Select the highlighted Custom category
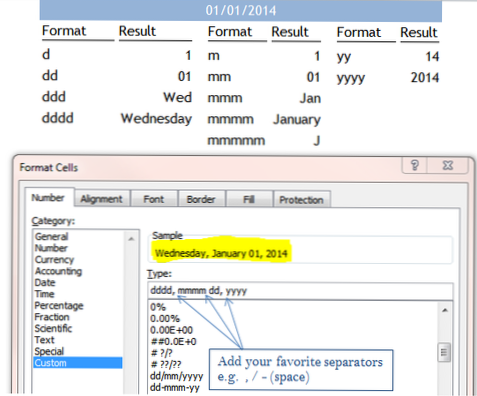Viewport: 477px width, 396px height. pyautogui.click(x=78, y=363)
